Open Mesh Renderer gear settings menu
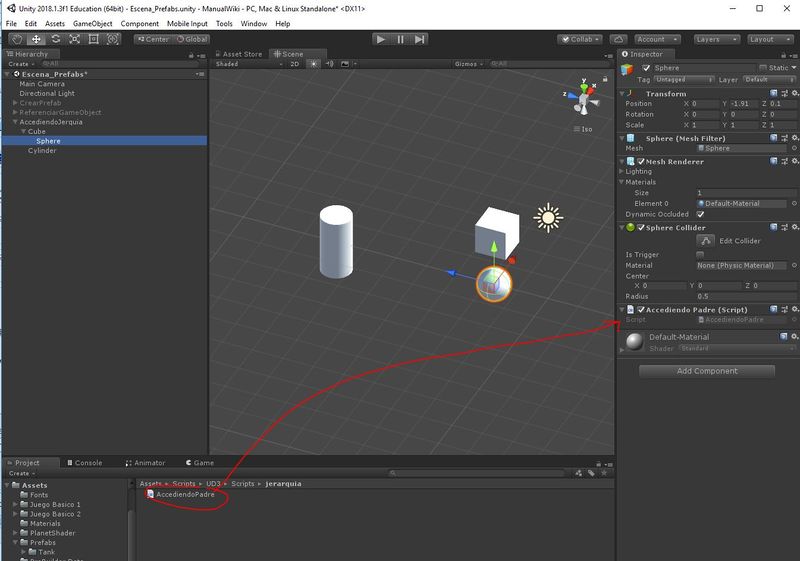 coord(794,161)
